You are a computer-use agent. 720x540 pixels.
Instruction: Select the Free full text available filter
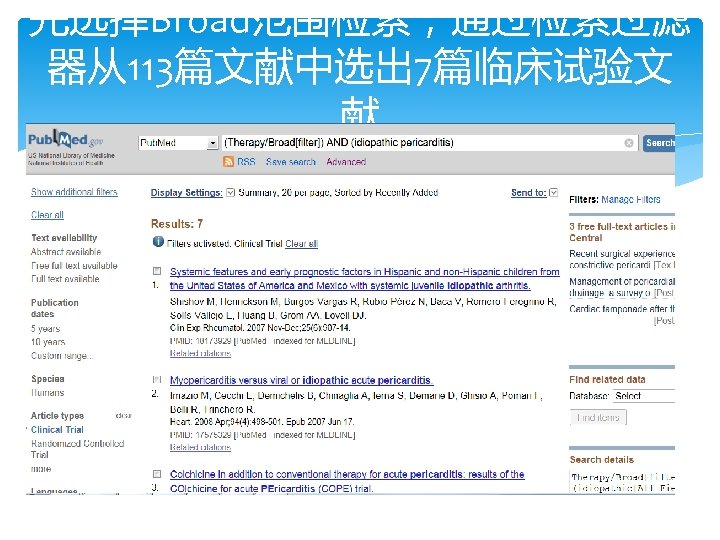(x=74, y=265)
